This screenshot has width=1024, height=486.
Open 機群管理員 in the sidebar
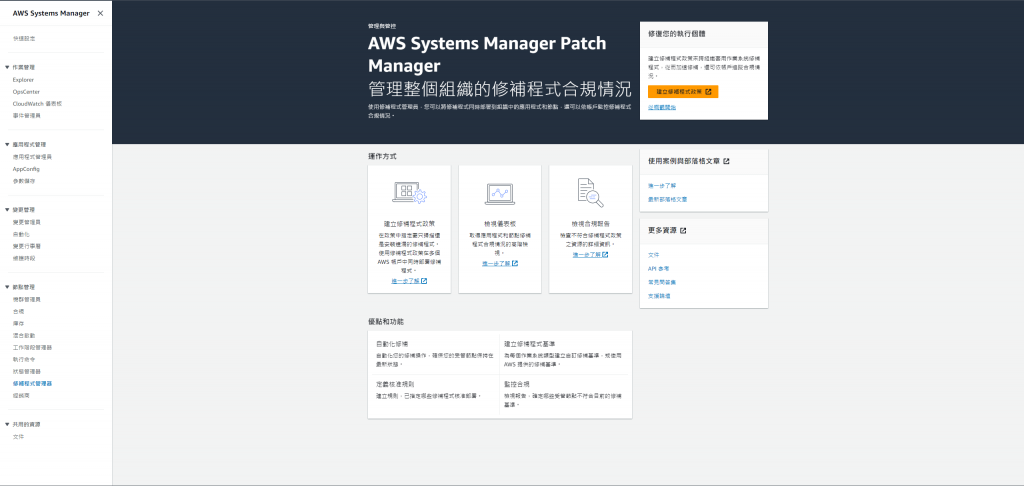pos(27,299)
